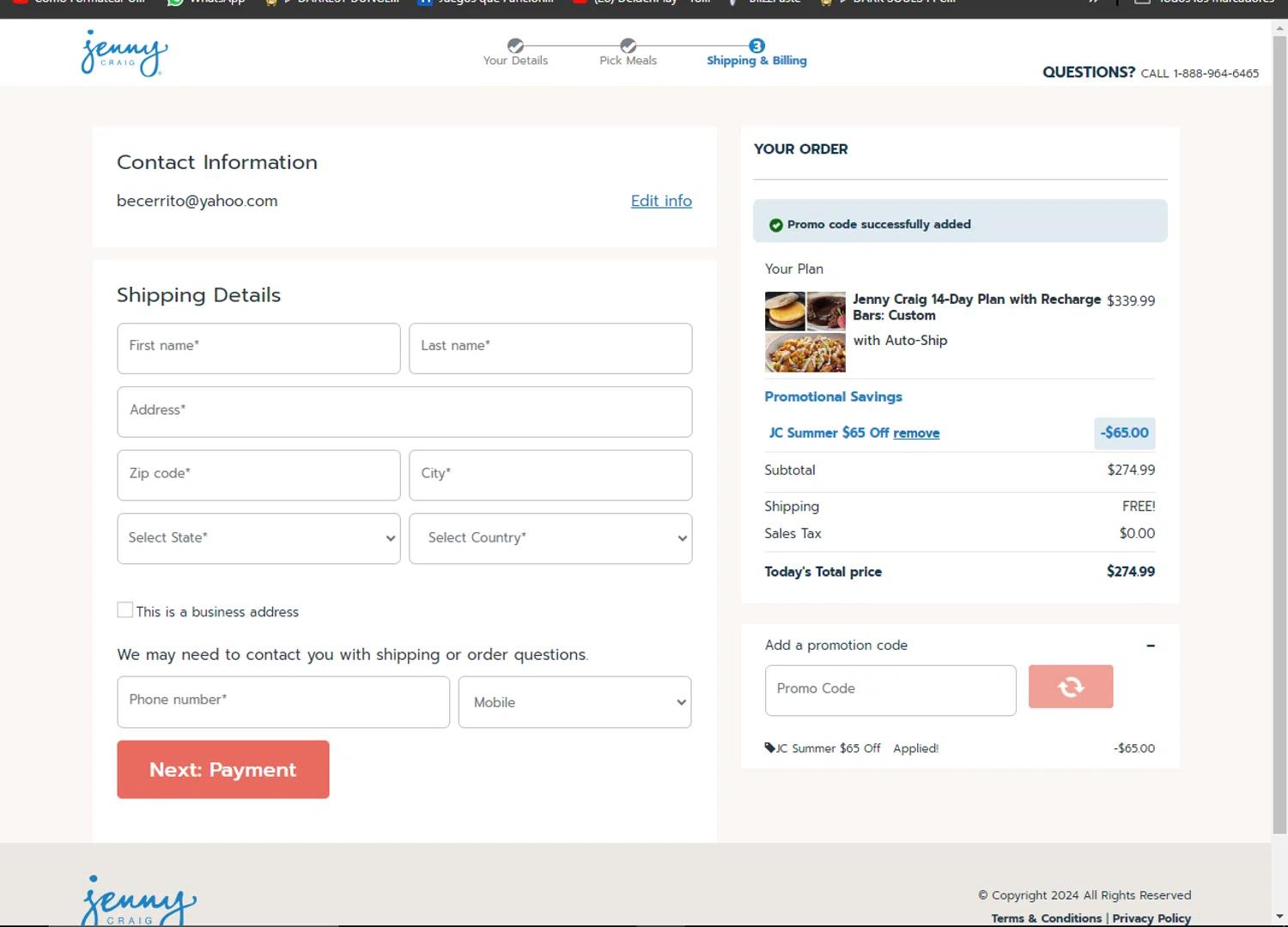
Task: Click the 'Jenny Craig 14-Day Plan' title
Action: click(x=977, y=307)
